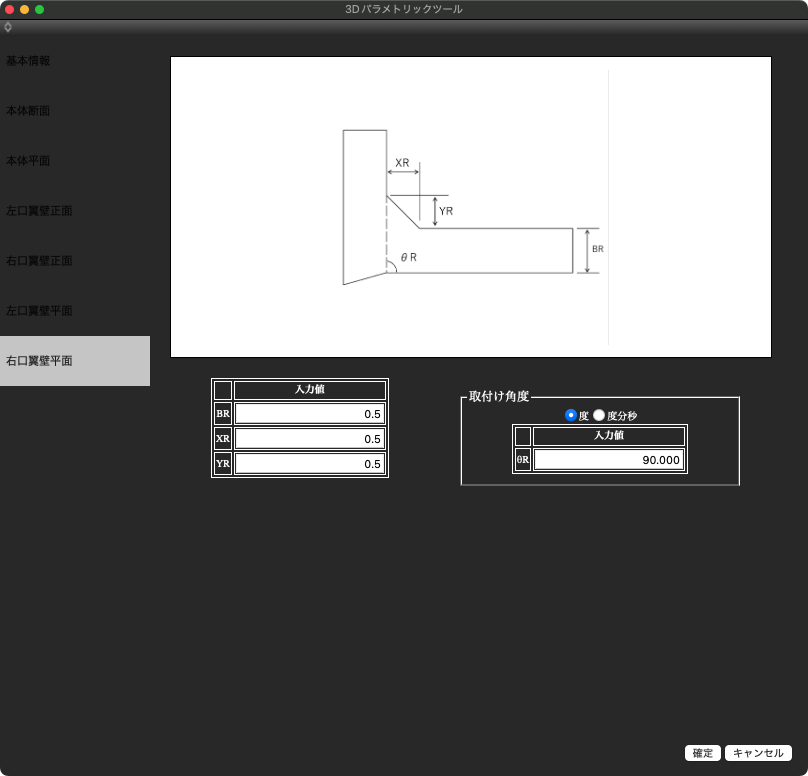
Task: Switch to the 左口翼壁平面 tab
Action: pos(39,311)
